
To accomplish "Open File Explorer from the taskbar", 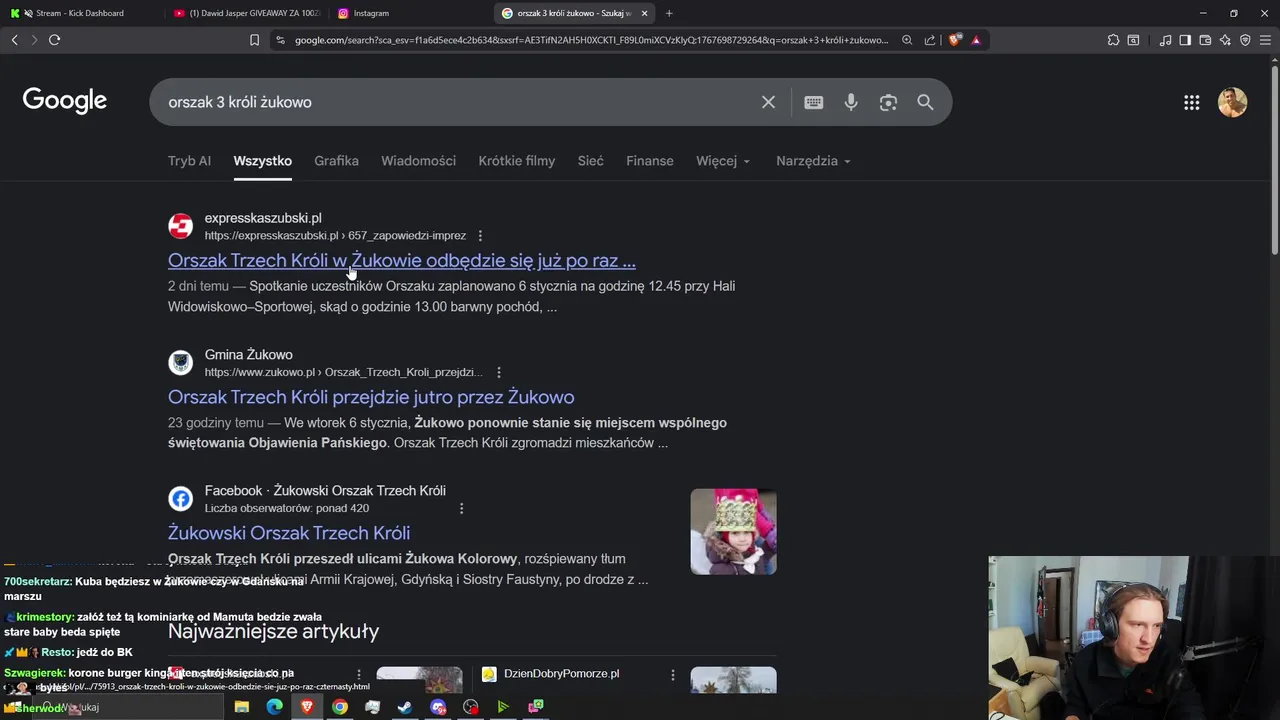I will point(242,707).
